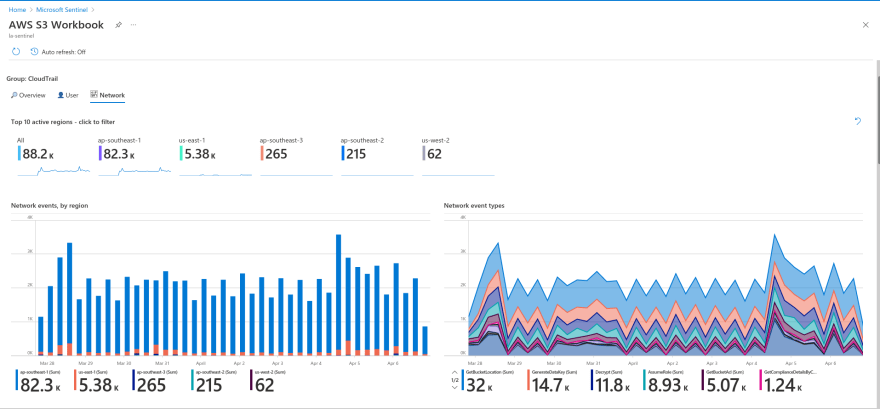The height and width of the screenshot is (409, 880).
Task: Filter regions by the All tile
Action: click(x=53, y=158)
